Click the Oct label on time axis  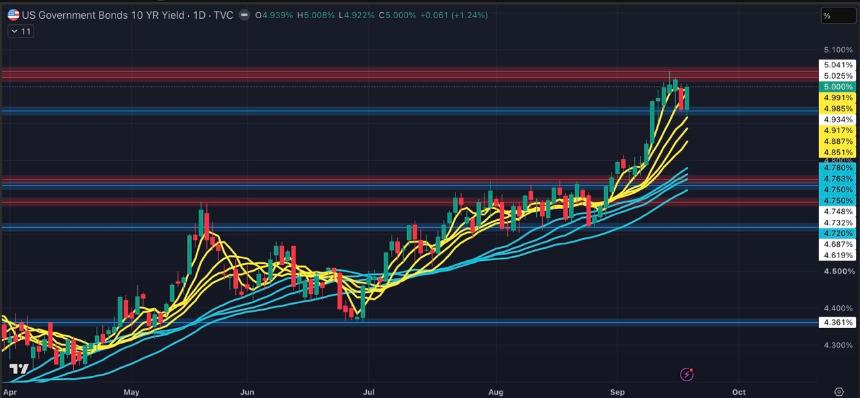click(x=738, y=392)
